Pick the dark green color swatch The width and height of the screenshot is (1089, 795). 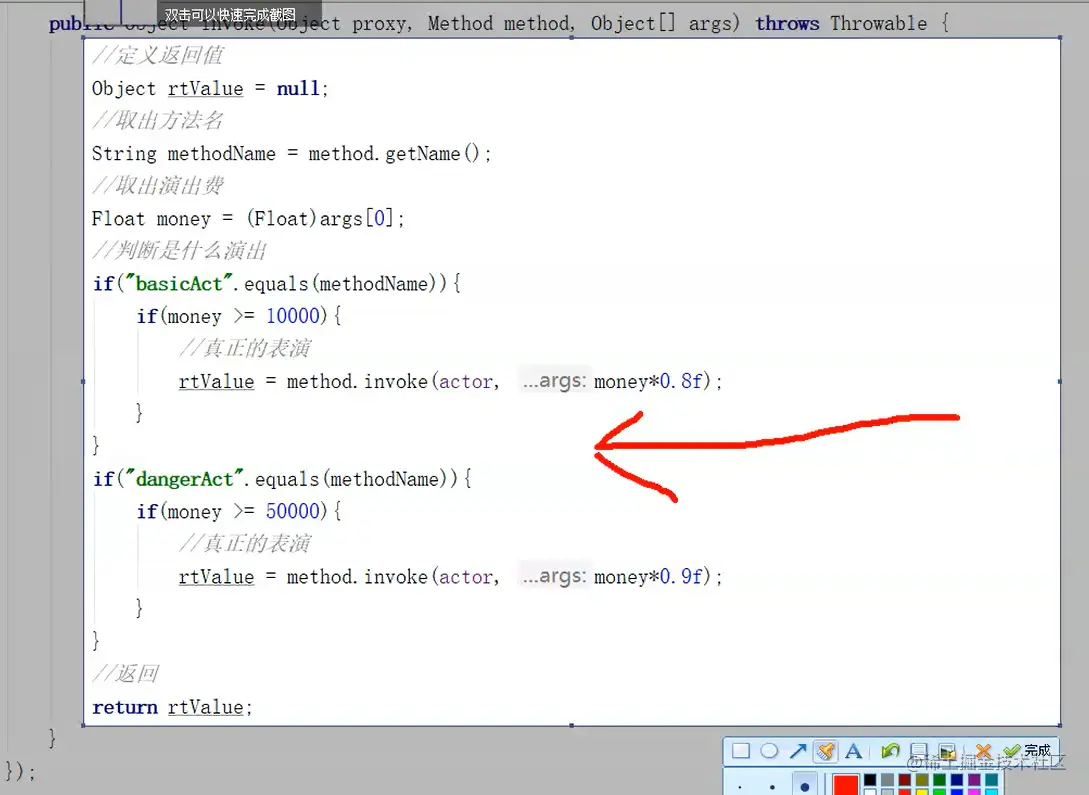tap(940, 780)
